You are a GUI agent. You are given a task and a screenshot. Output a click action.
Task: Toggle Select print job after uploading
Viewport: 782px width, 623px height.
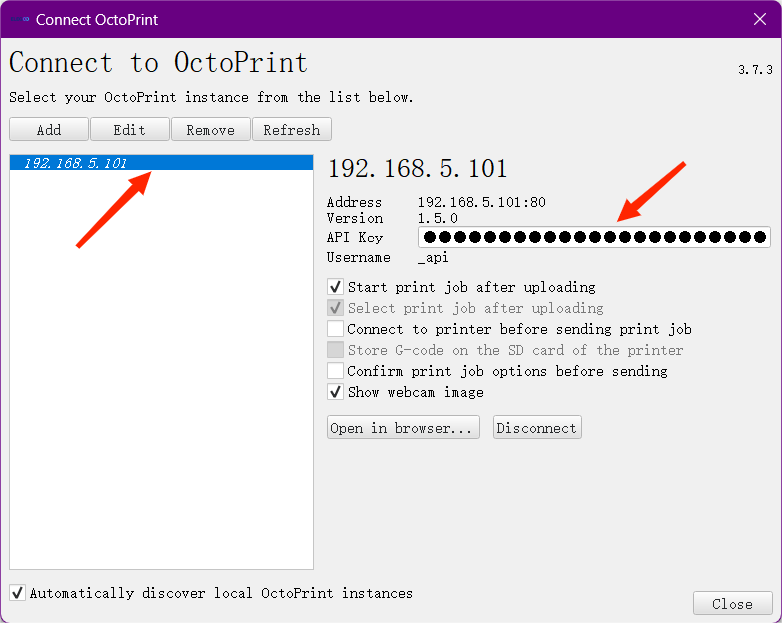point(336,308)
